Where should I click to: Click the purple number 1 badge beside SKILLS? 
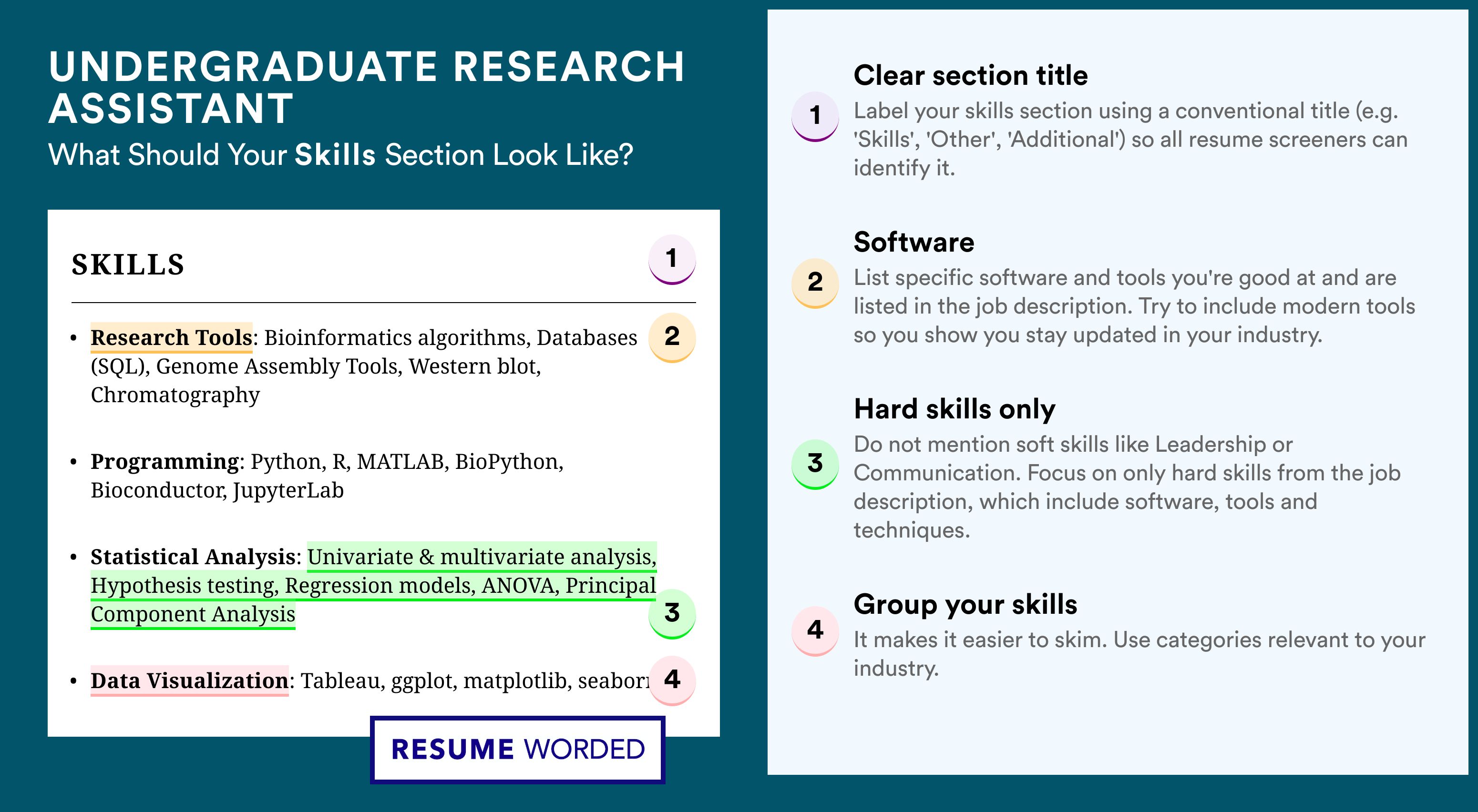(672, 259)
